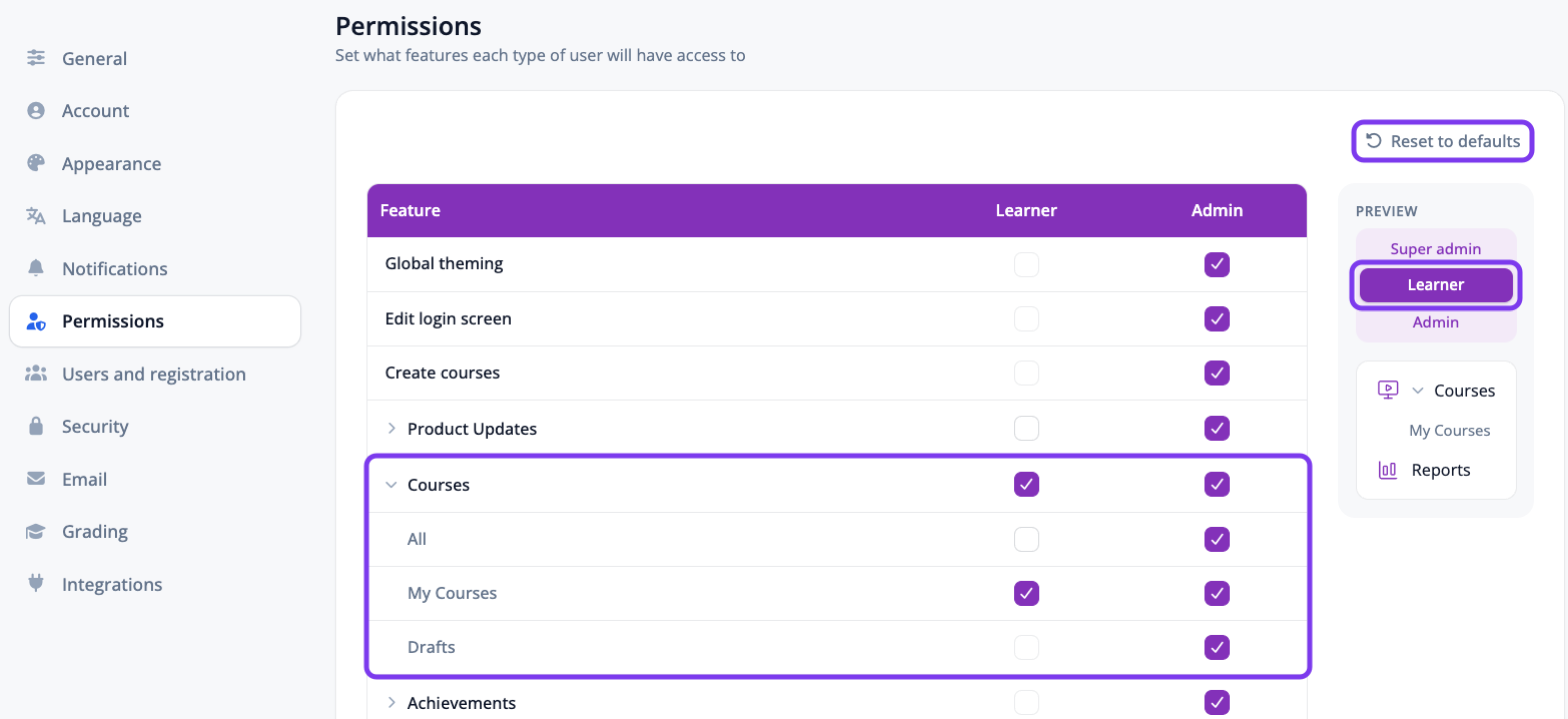Screen dimensions: 1568x719
Task: Collapse the Courses row chevron
Action: (391, 485)
